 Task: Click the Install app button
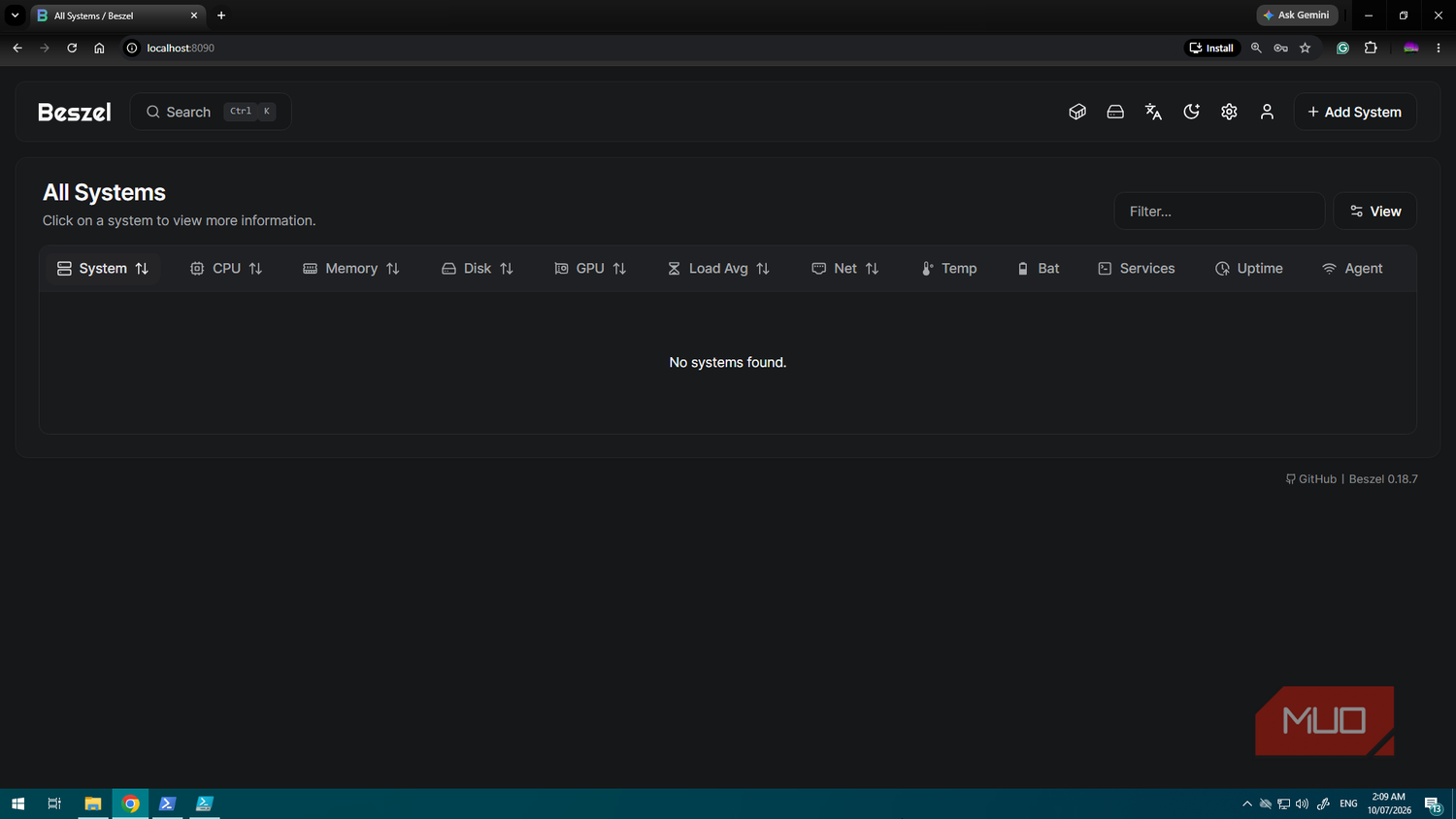1211,48
